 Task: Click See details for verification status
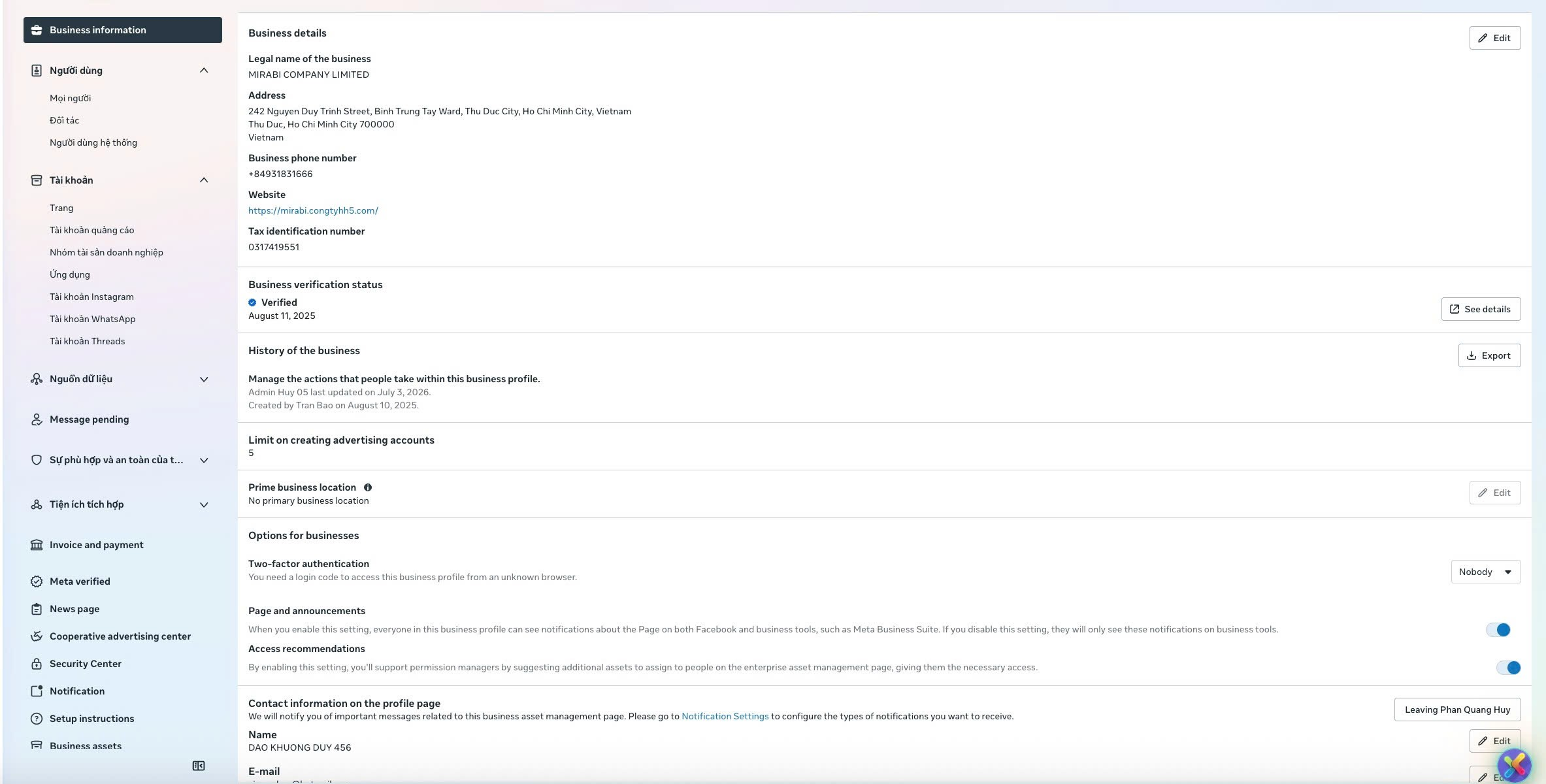1481,309
